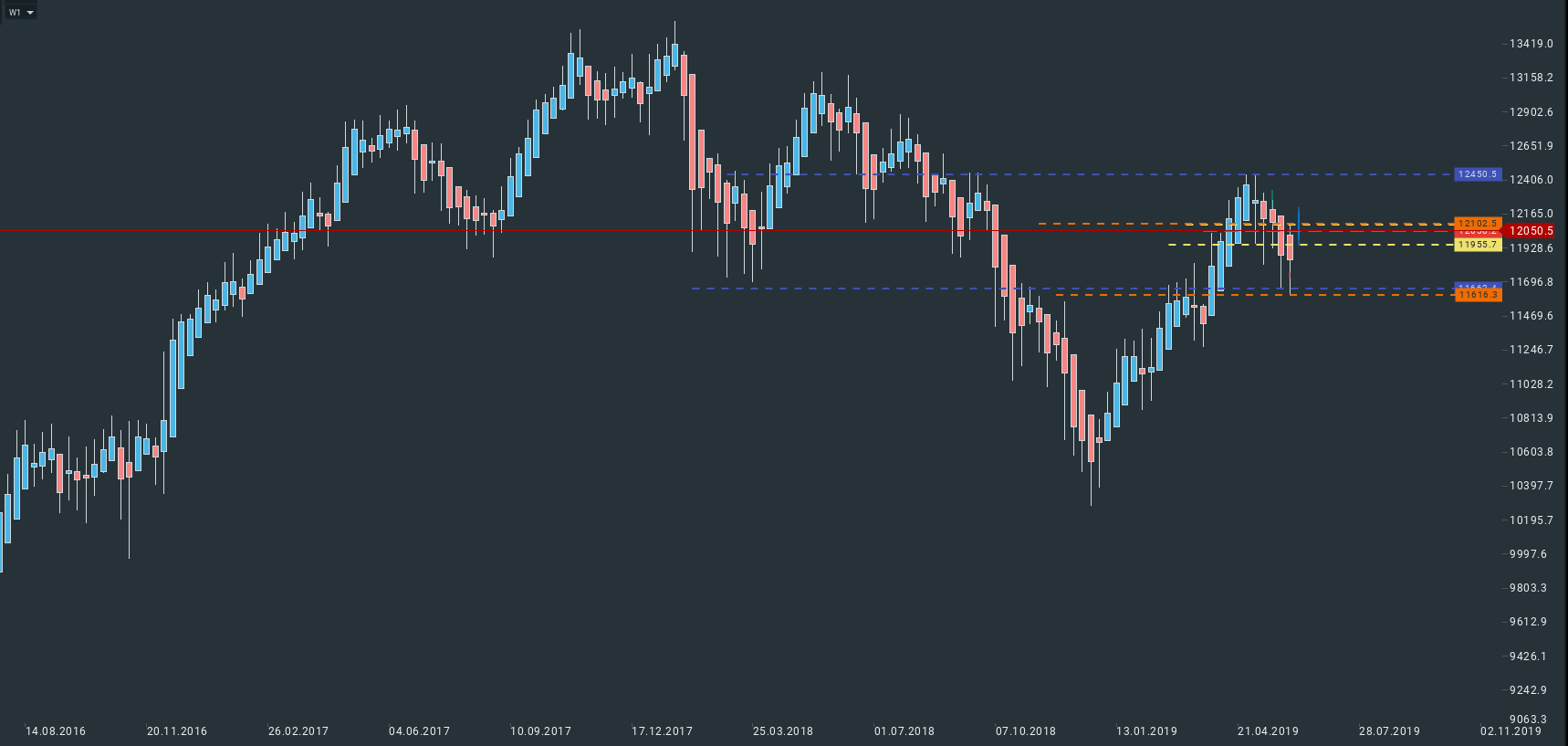Select the yellow 11955.7 price level label

1477,245
